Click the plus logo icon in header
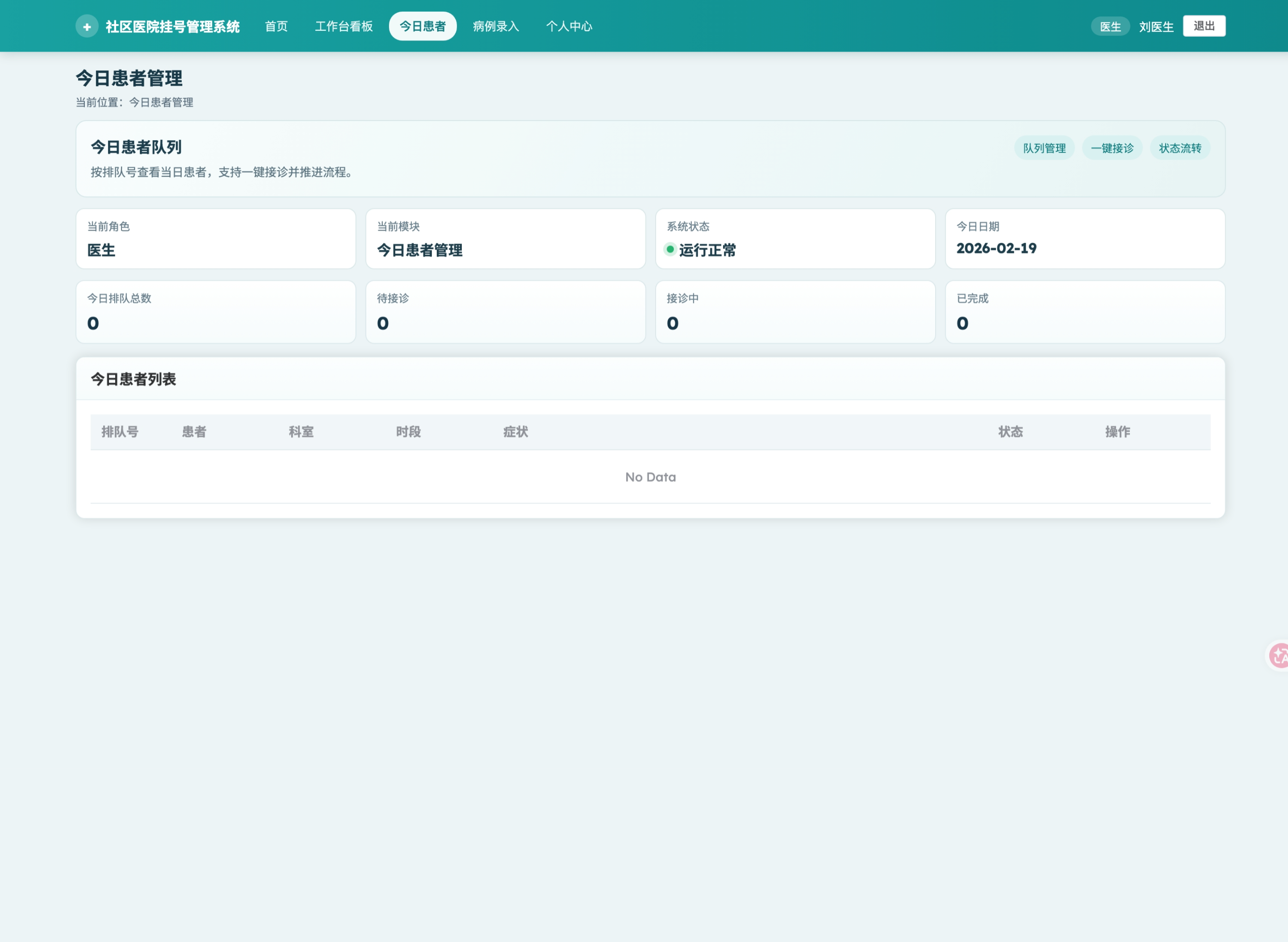The height and width of the screenshot is (942, 1288). click(87, 26)
